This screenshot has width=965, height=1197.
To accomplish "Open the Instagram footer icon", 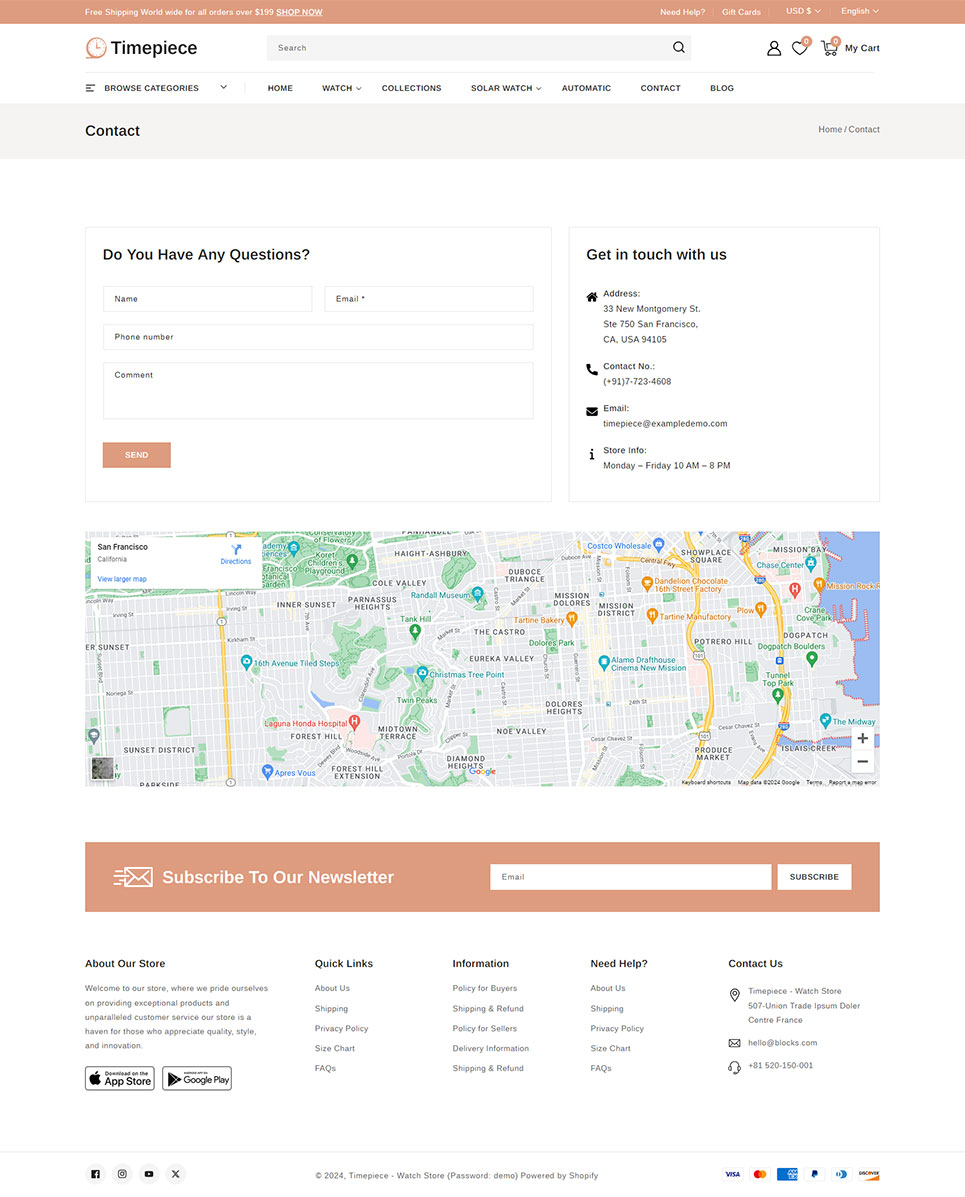I will coord(122,1174).
